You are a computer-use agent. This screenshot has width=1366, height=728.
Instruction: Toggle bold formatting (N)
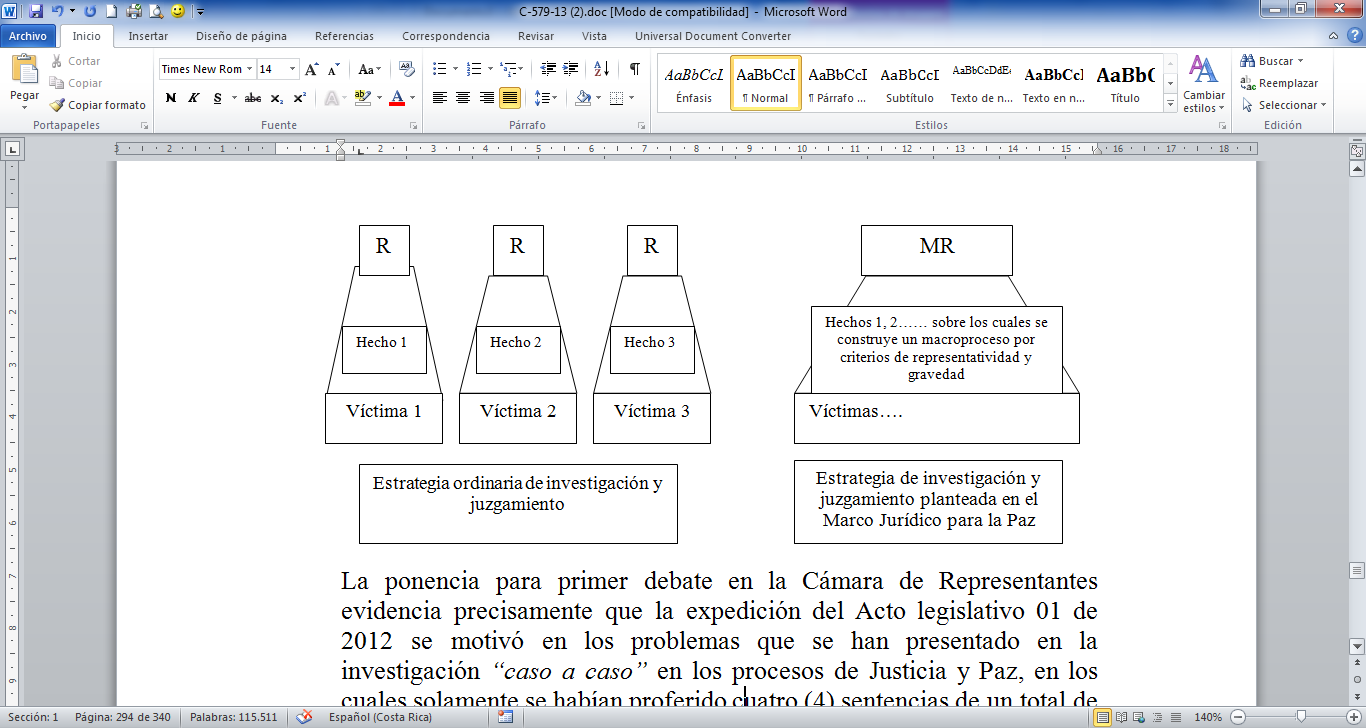171,98
